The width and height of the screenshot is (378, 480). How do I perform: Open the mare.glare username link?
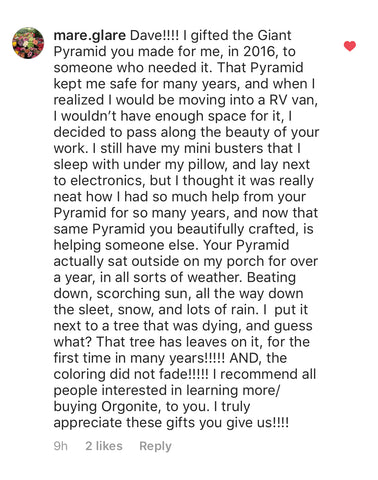click(89, 36)
